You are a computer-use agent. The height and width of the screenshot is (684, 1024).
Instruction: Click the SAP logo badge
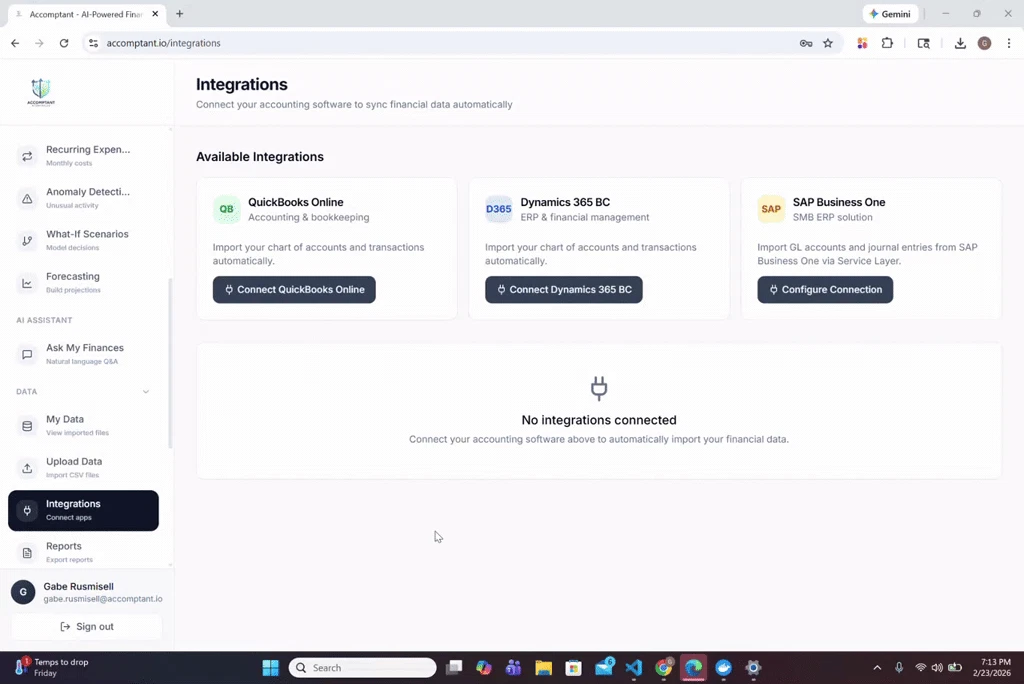point(771,209)
